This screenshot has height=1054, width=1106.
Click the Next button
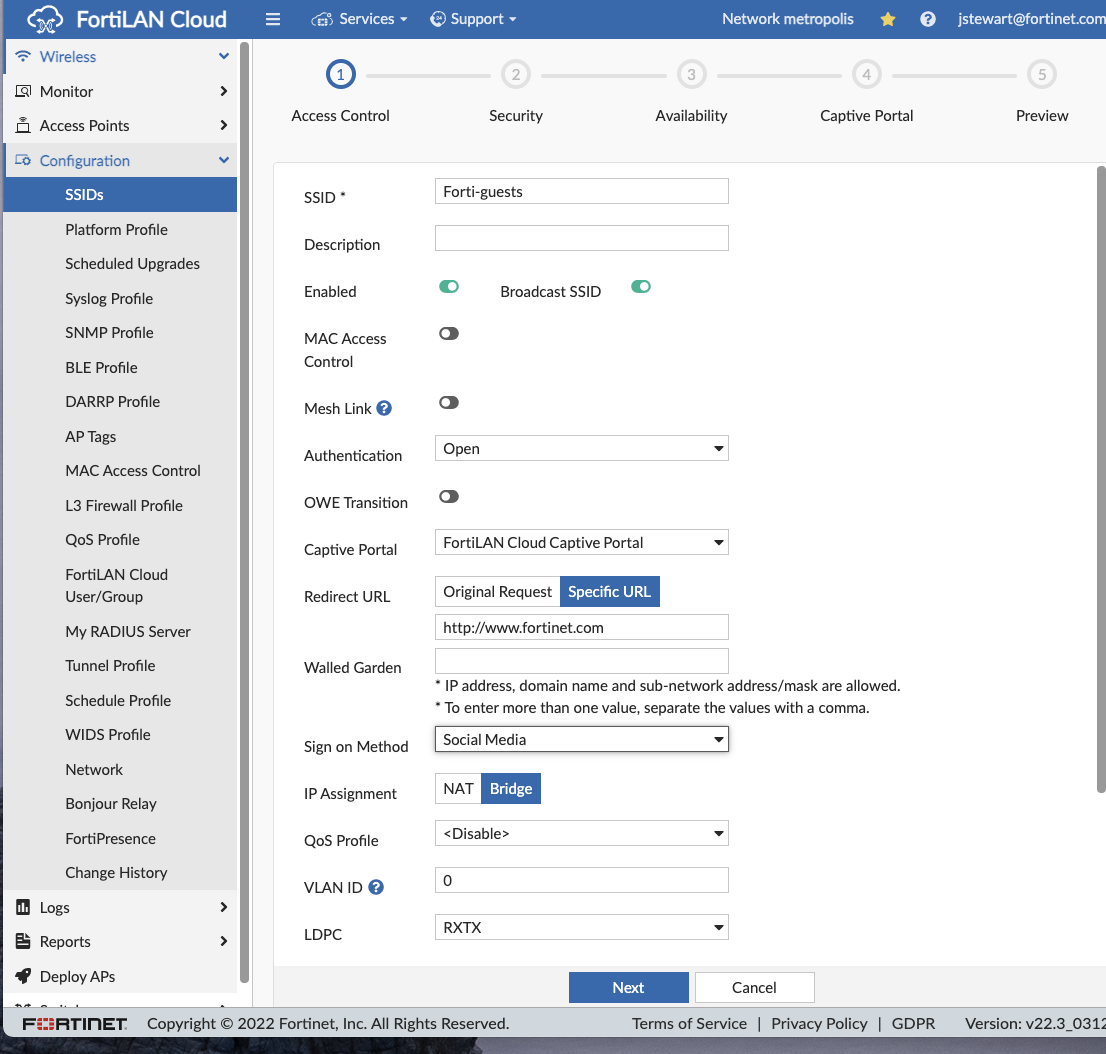pyautogui.click(x=628, y=987)
